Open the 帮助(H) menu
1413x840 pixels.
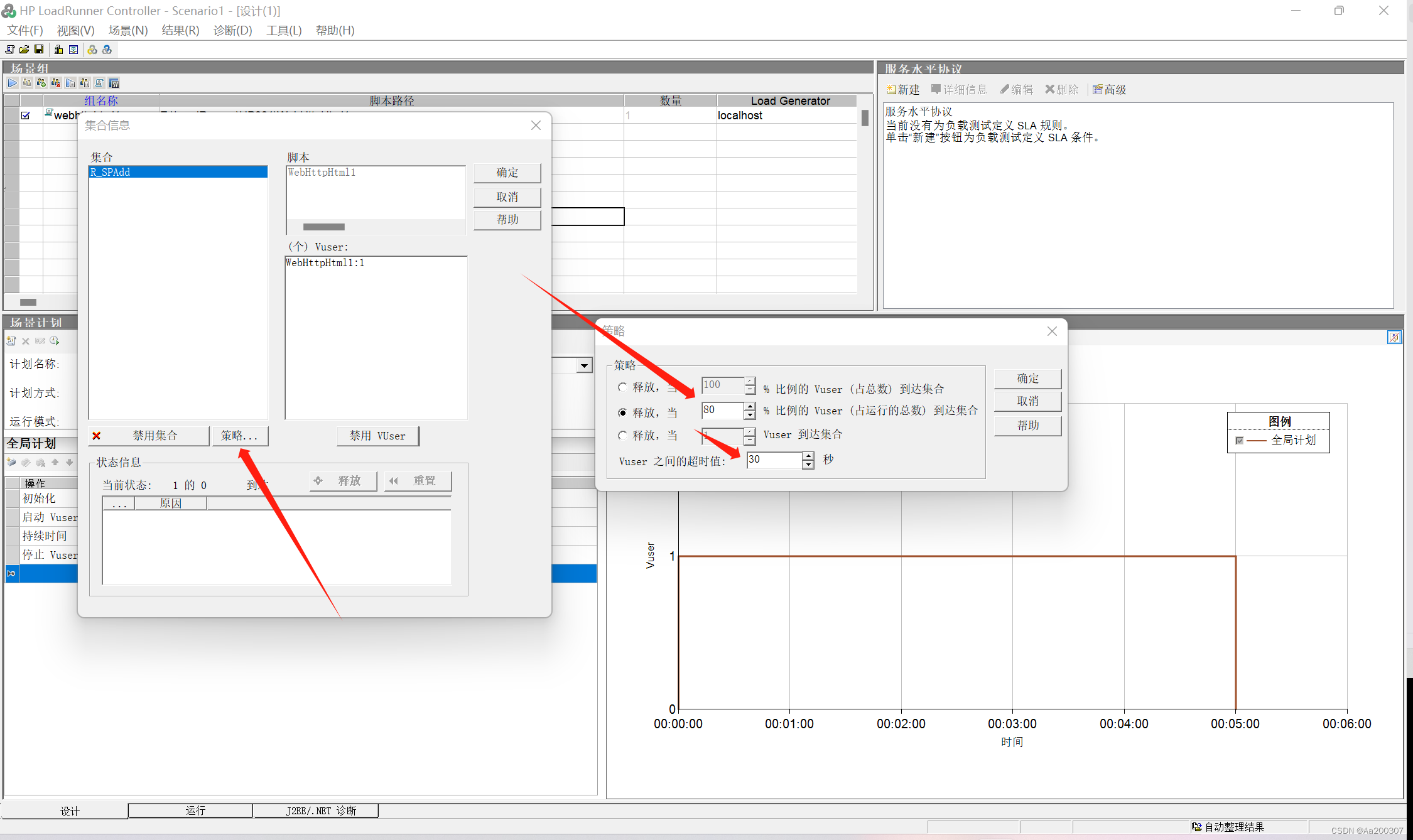(335, 30)
